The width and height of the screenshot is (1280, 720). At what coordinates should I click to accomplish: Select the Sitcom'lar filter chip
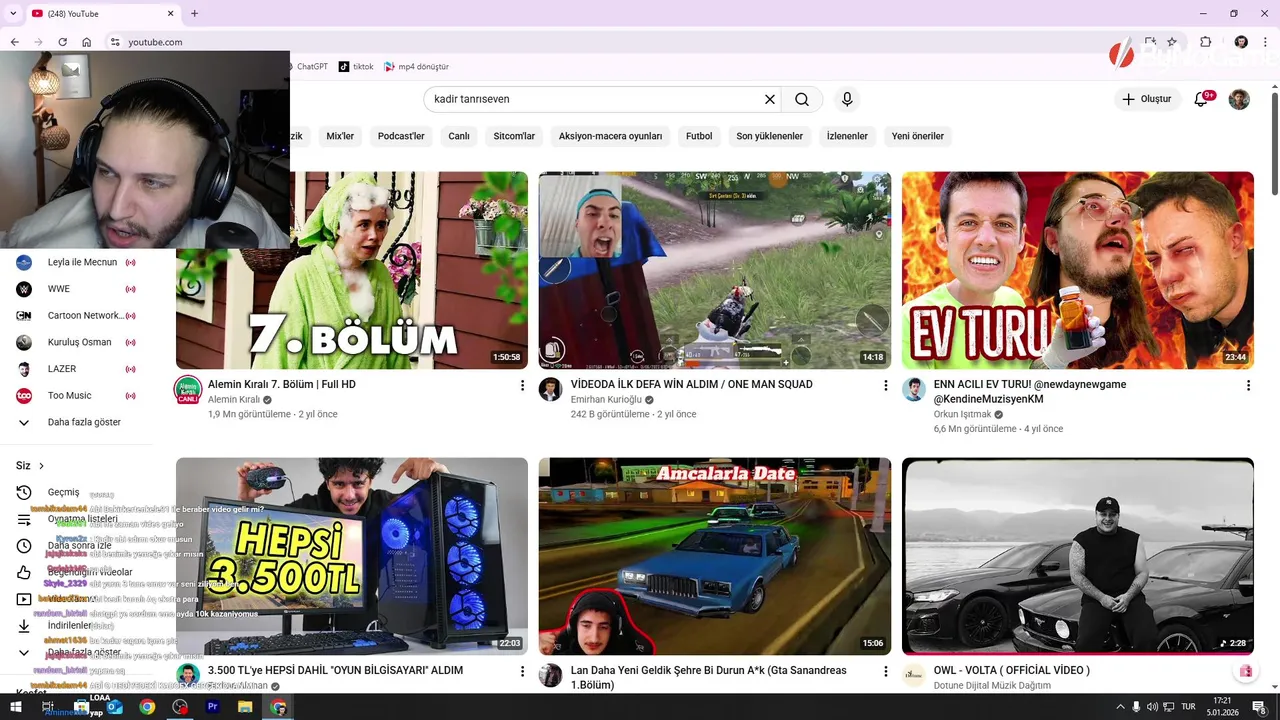[514, 136]
